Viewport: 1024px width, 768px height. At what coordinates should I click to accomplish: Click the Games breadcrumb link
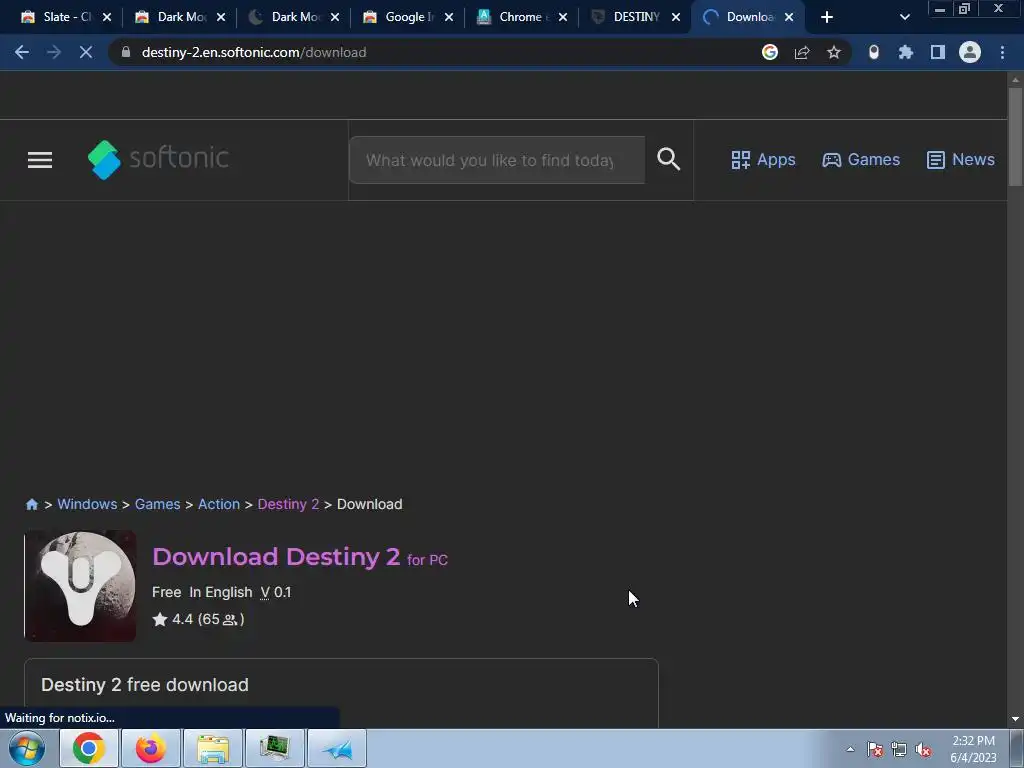pos(157,504)
